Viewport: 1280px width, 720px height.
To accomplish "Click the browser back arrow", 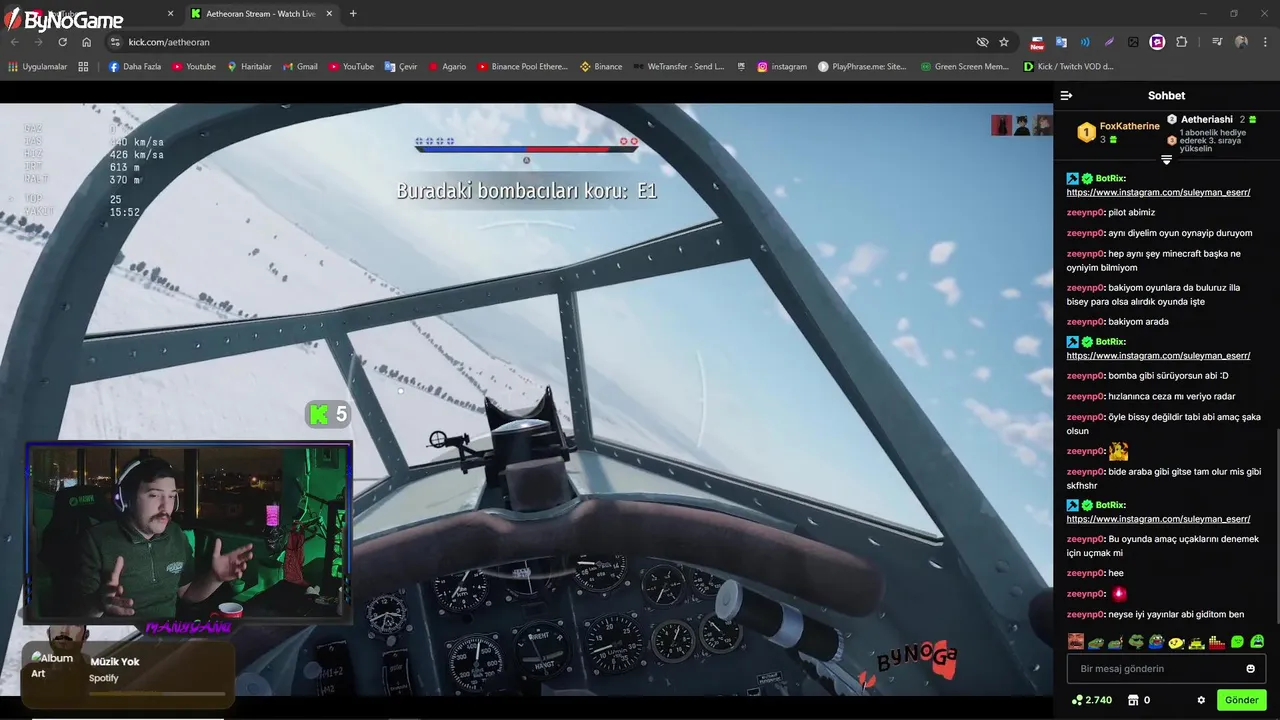I will coord(14,42).
